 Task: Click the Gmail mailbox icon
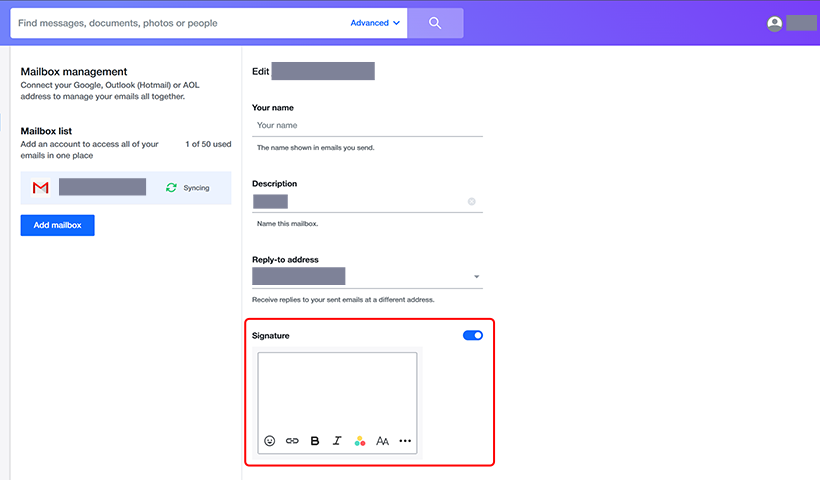click(40, 187)
